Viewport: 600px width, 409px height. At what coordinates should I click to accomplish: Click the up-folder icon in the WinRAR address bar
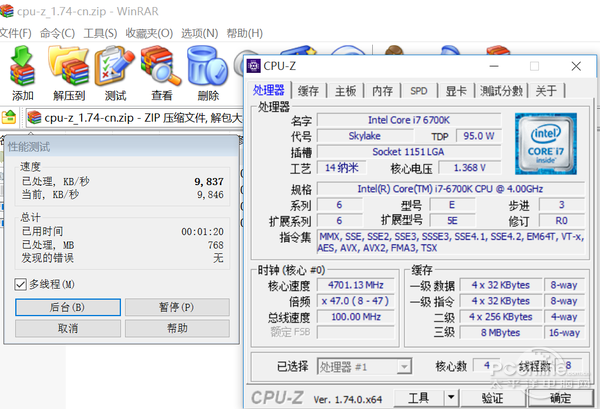(x=9, y=117)
